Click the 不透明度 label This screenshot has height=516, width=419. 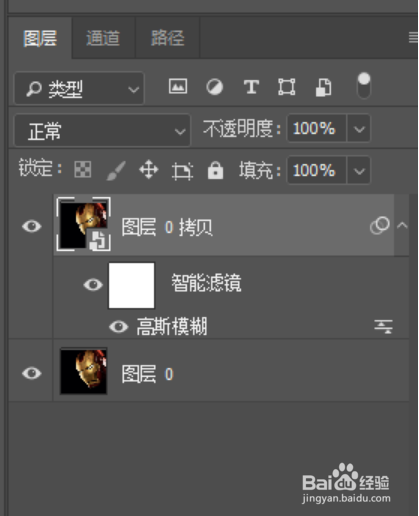pos(242,129)
